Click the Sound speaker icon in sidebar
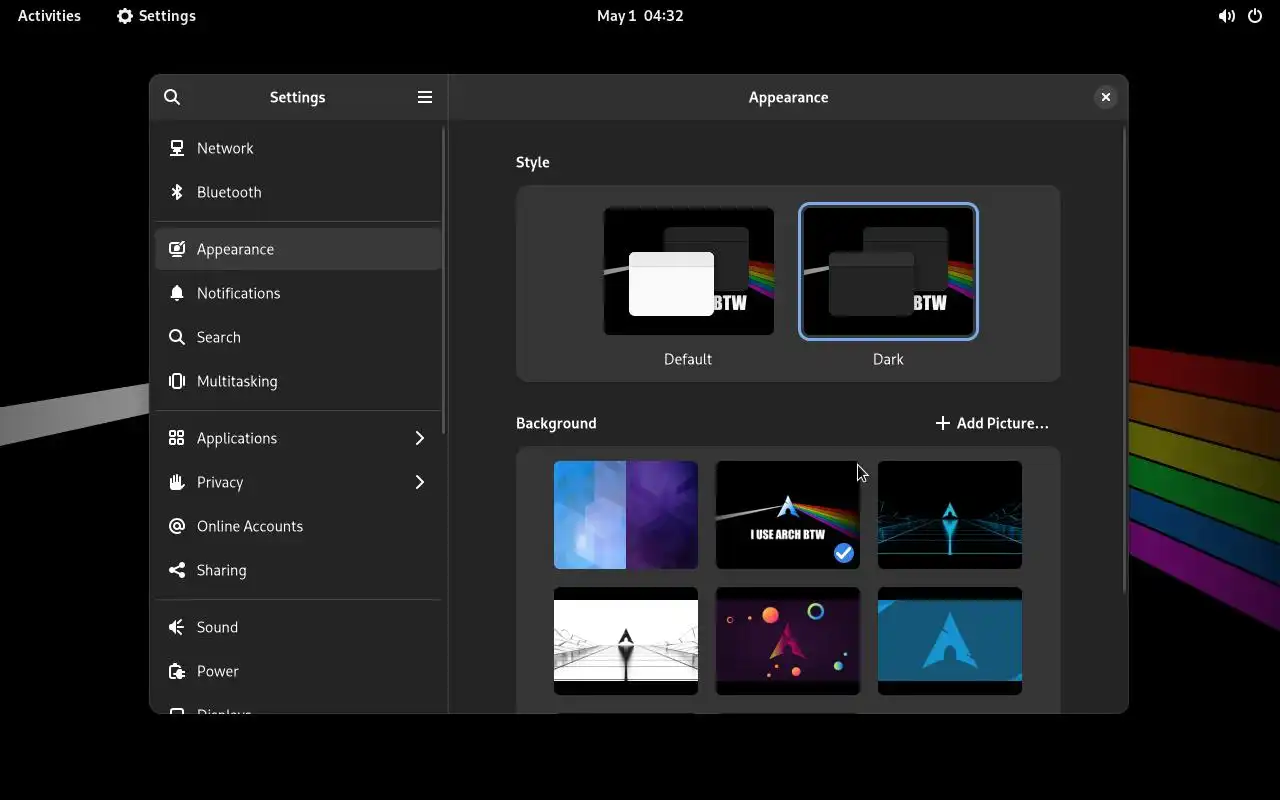Image resolution: width=1280 pixels, height=800 pixels. click(177, 627)
